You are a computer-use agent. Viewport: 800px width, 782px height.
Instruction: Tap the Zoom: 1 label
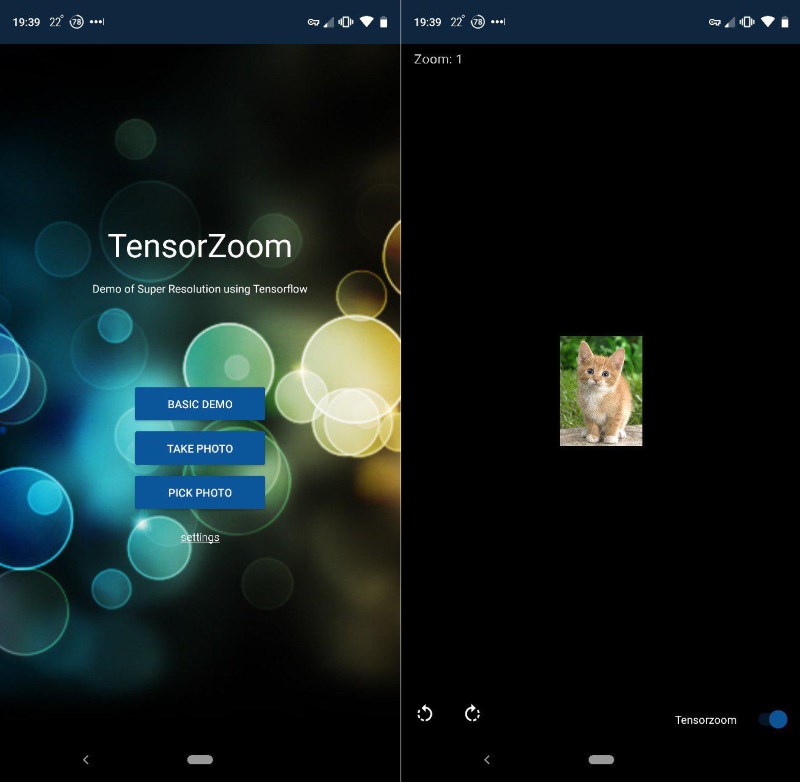coord(438,59)
